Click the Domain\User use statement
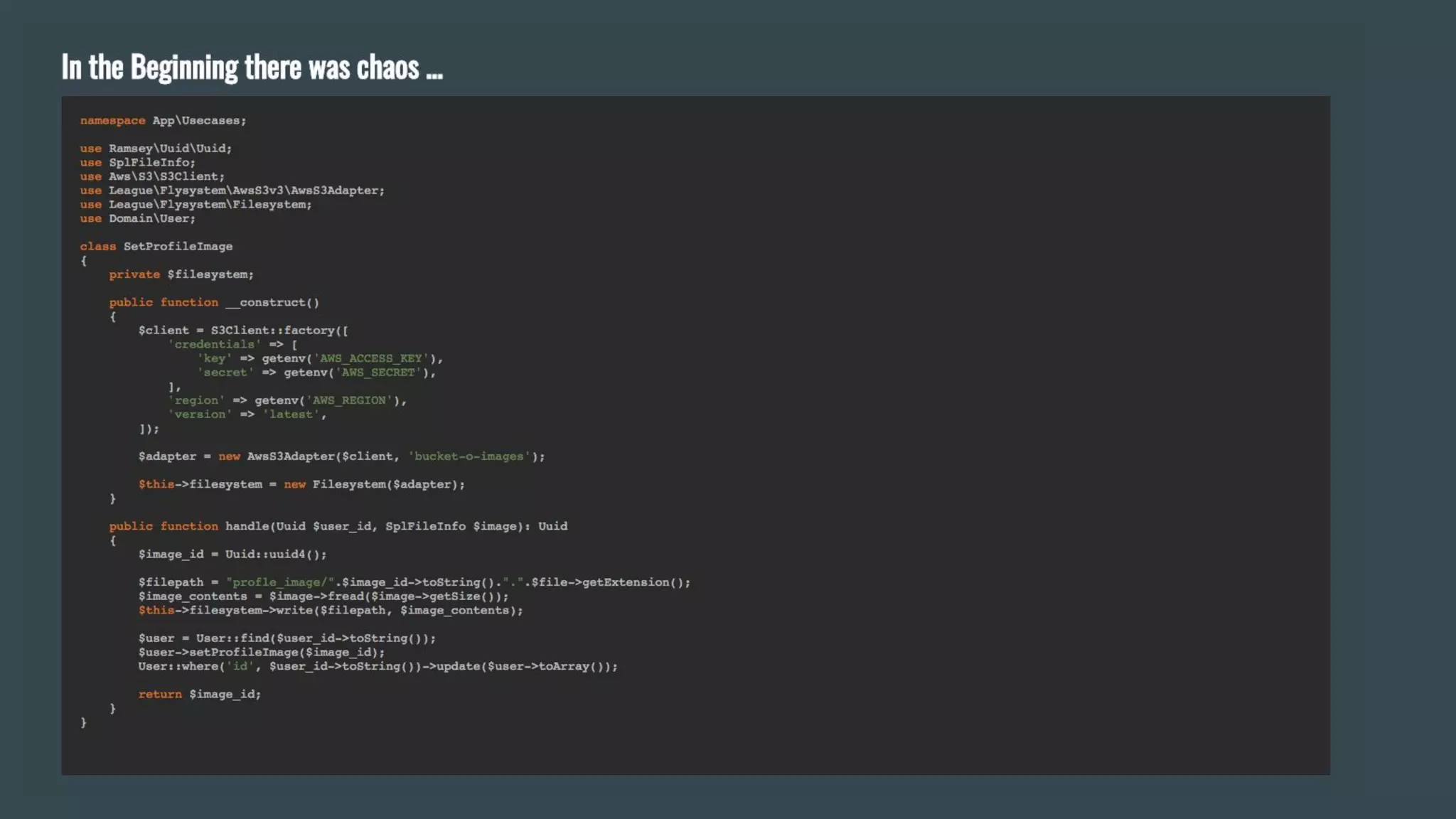 (x=151, y=218)
